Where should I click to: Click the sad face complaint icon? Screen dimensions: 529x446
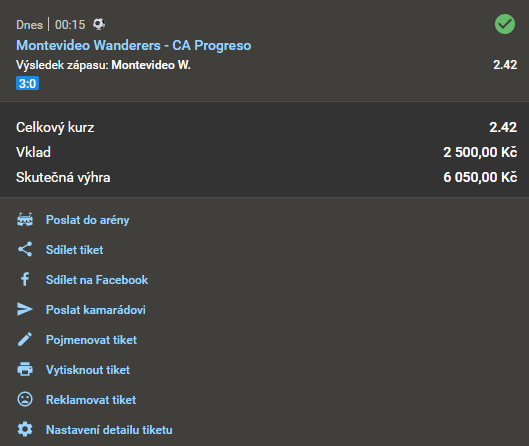25,399
